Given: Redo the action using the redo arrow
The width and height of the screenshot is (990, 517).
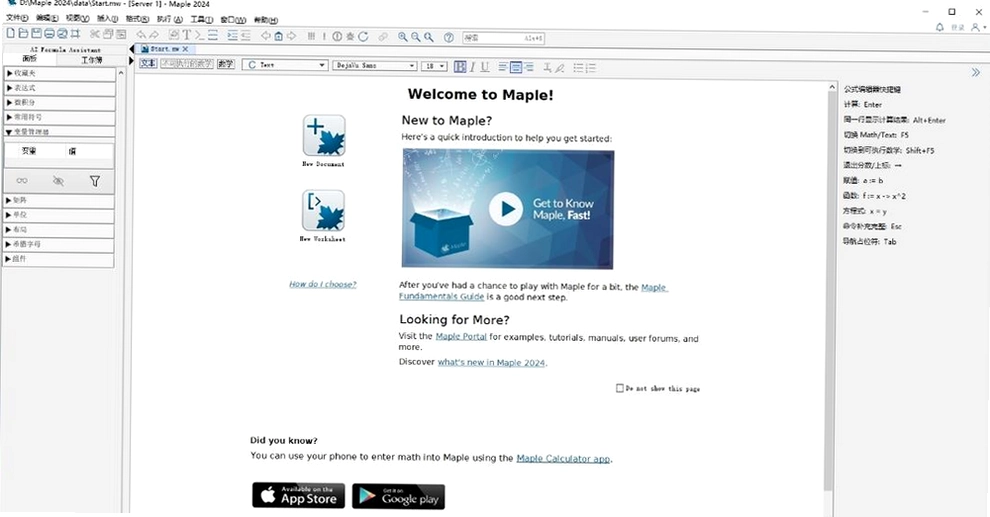Looking at the screenshot, I should (x=153, y=35).
